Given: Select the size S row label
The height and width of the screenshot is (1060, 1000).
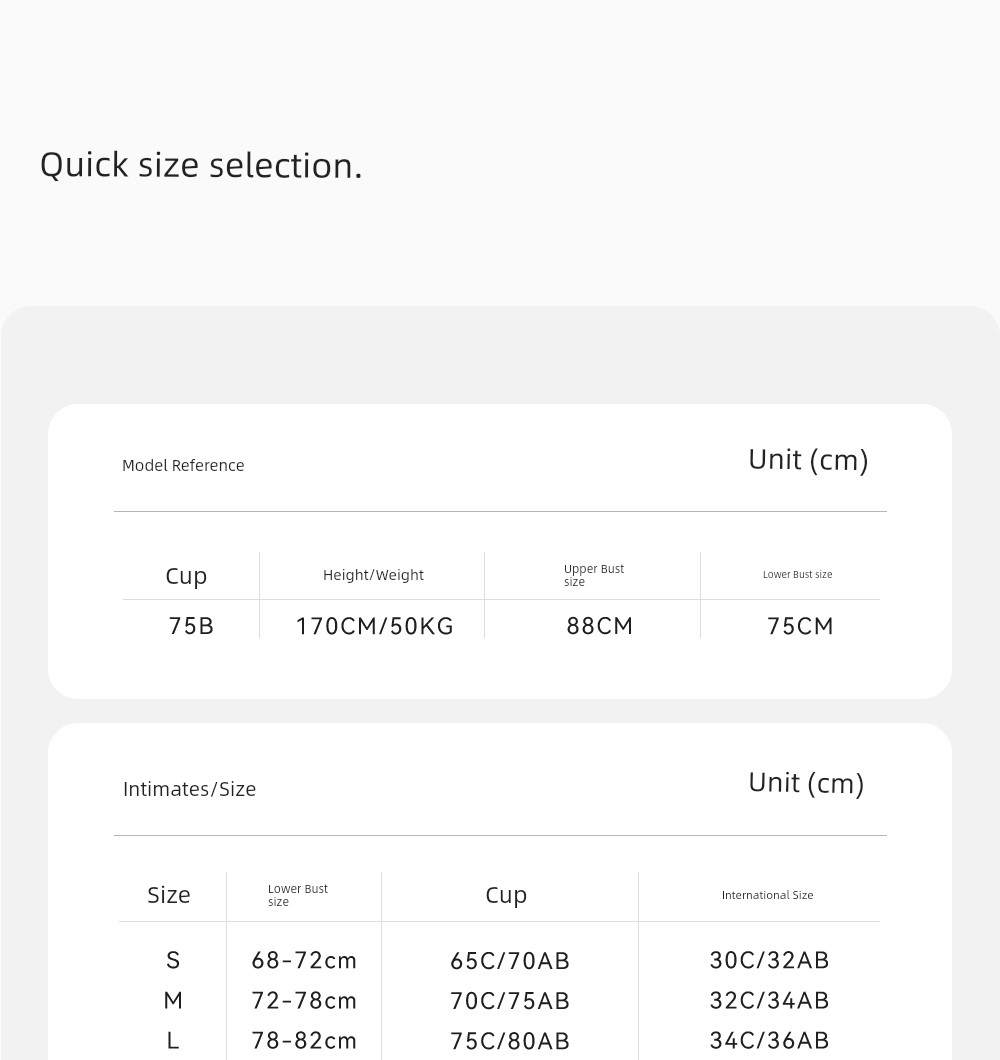Looking at the screenshot, I should (x=173, y=961).
